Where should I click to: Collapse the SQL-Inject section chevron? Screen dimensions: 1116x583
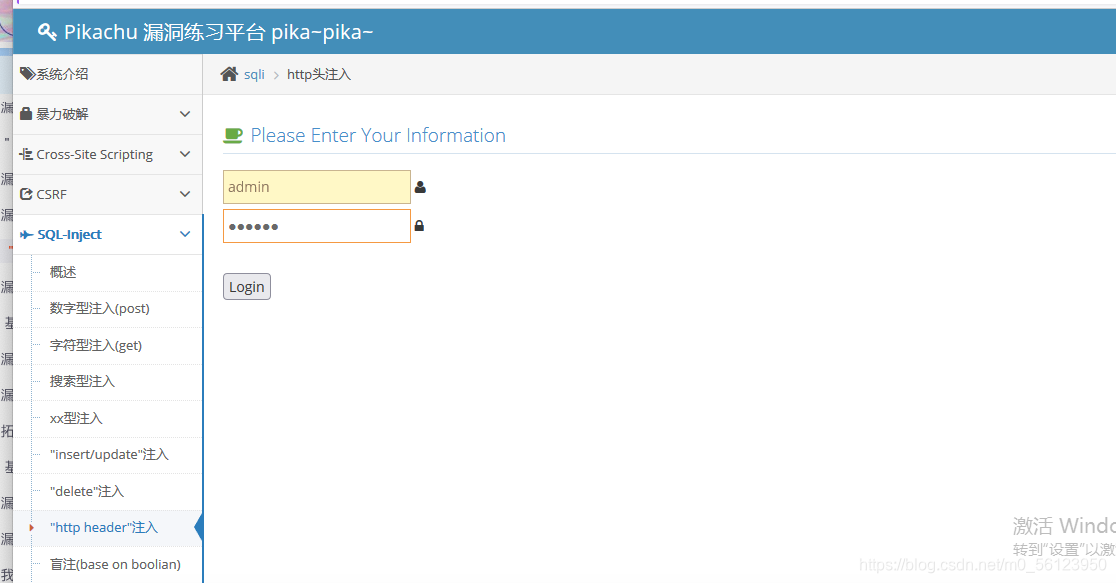point(185,234)
